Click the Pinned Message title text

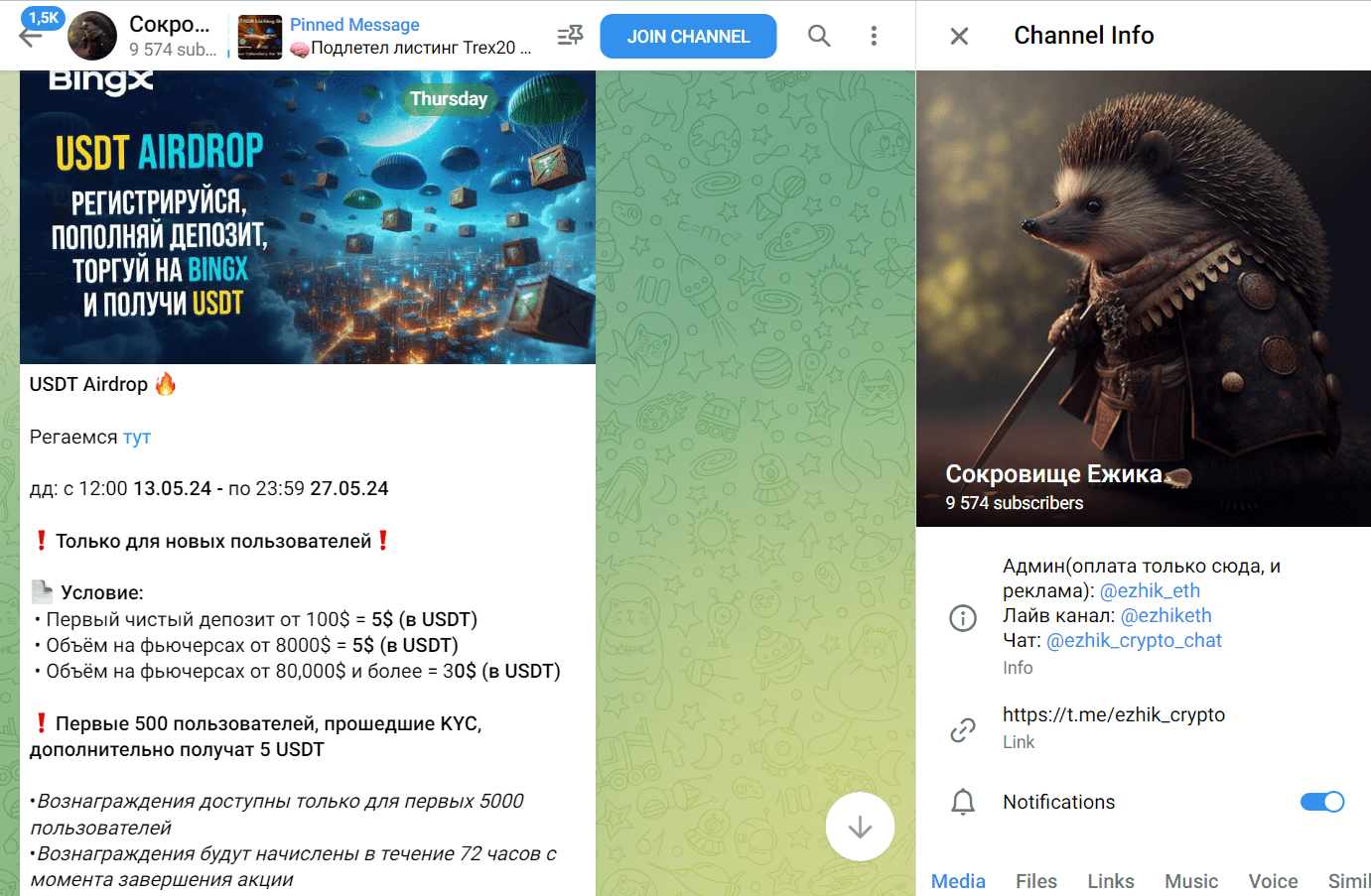pos(354,25)
